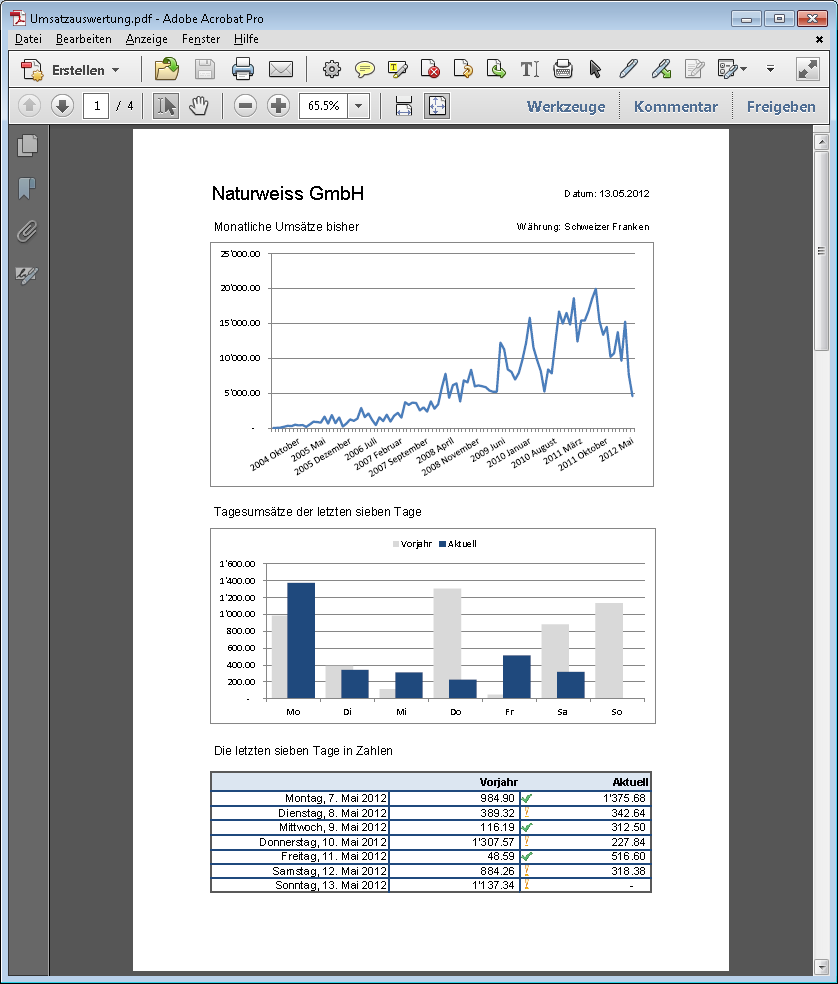Select the black arrow object tool
Viewport: 838px width, 984px height.
595,69
